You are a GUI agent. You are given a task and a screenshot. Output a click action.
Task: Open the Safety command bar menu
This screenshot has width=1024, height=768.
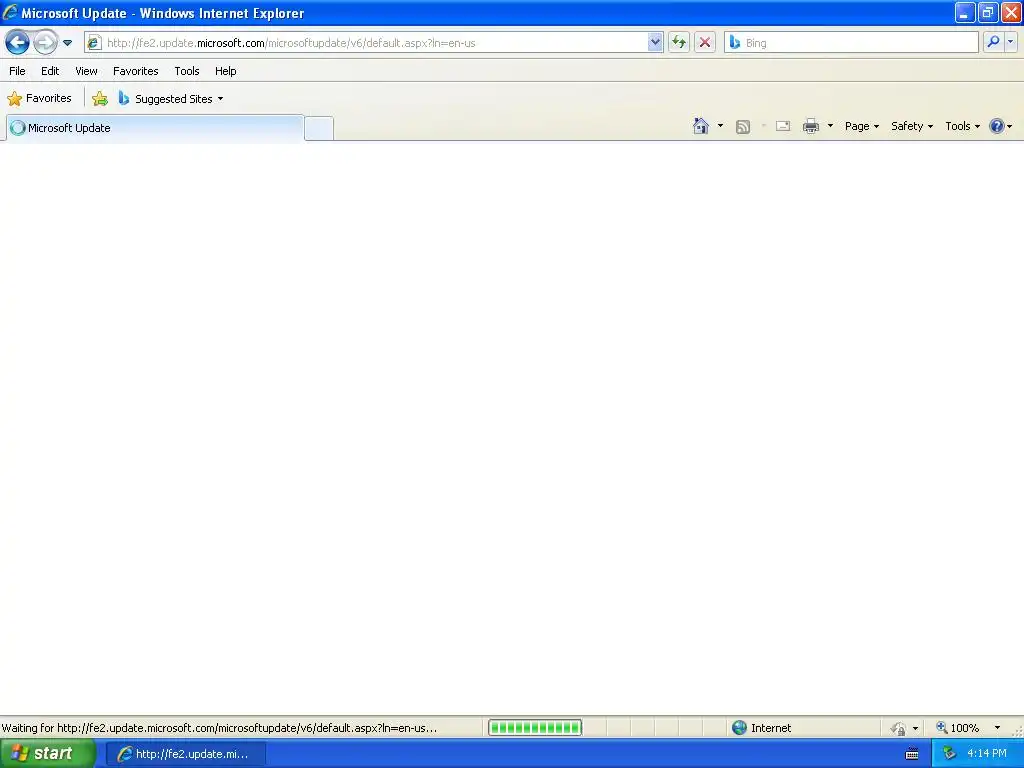point(912,126)
